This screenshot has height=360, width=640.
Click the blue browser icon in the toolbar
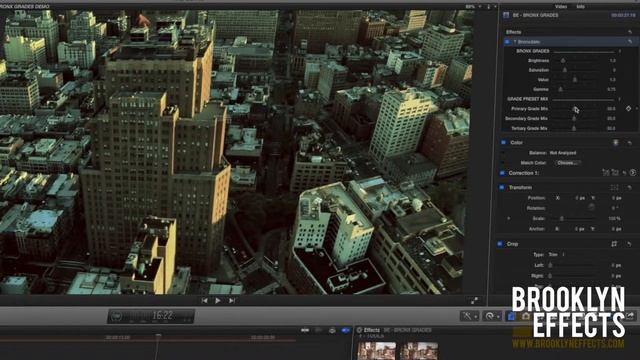pos(511,316)
